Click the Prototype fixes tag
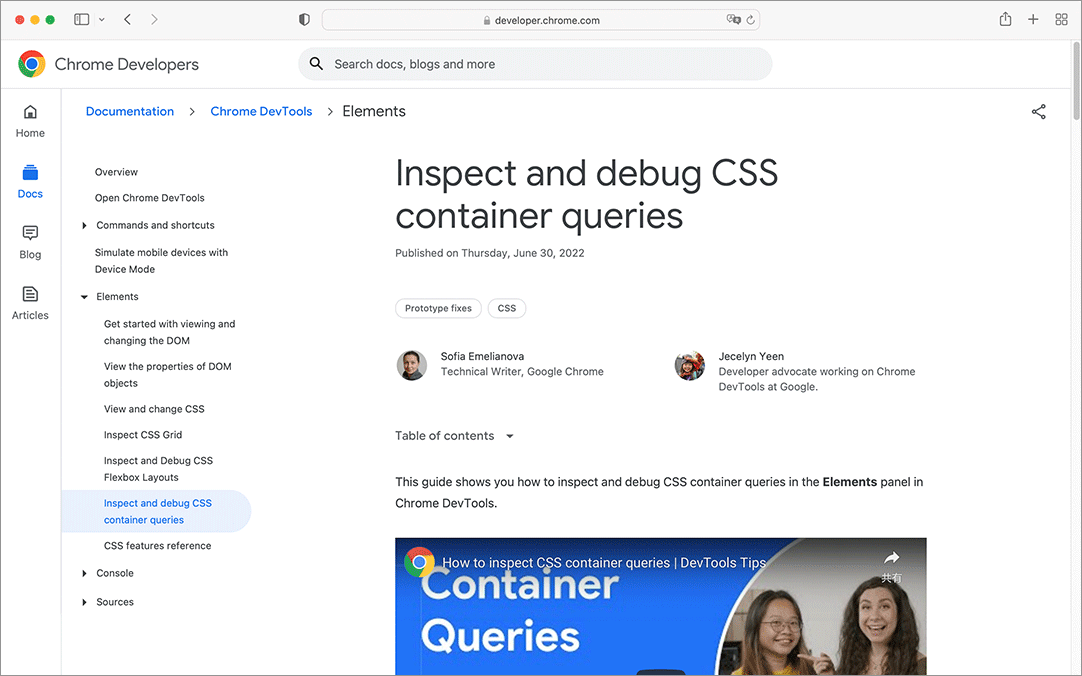The image size is (1082, 676). [x=438, y=308]
